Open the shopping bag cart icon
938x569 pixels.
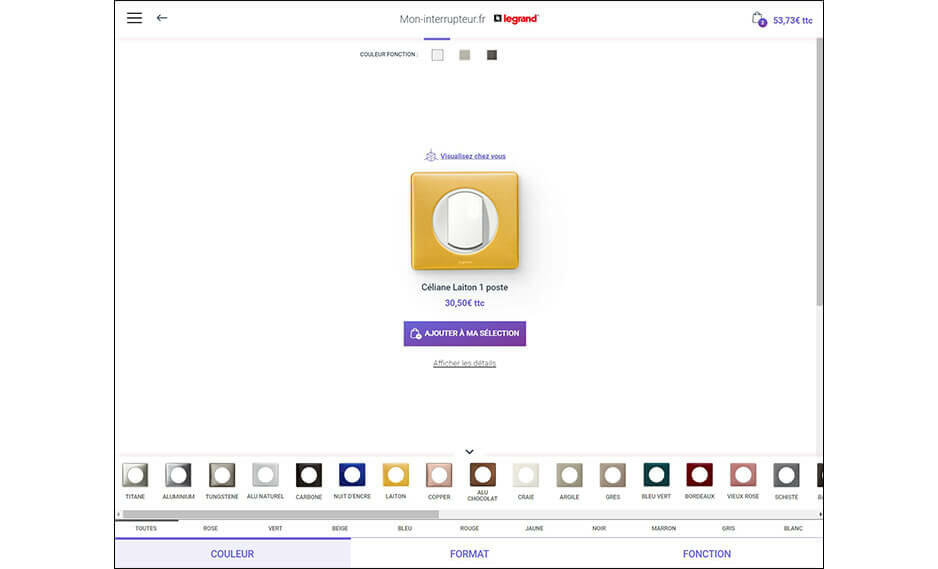tap(758, 19)
